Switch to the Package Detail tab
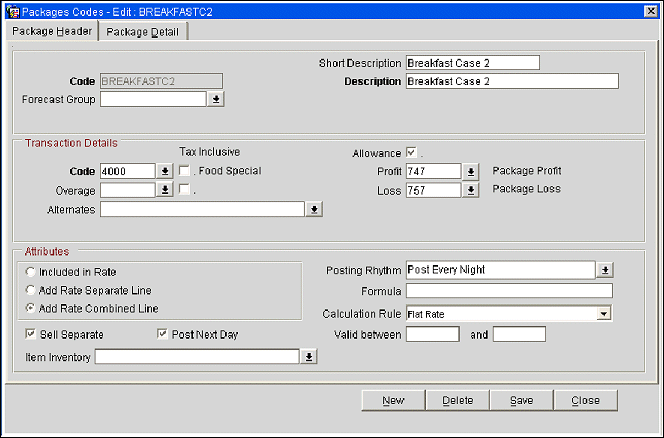 [x=143, y=32]
